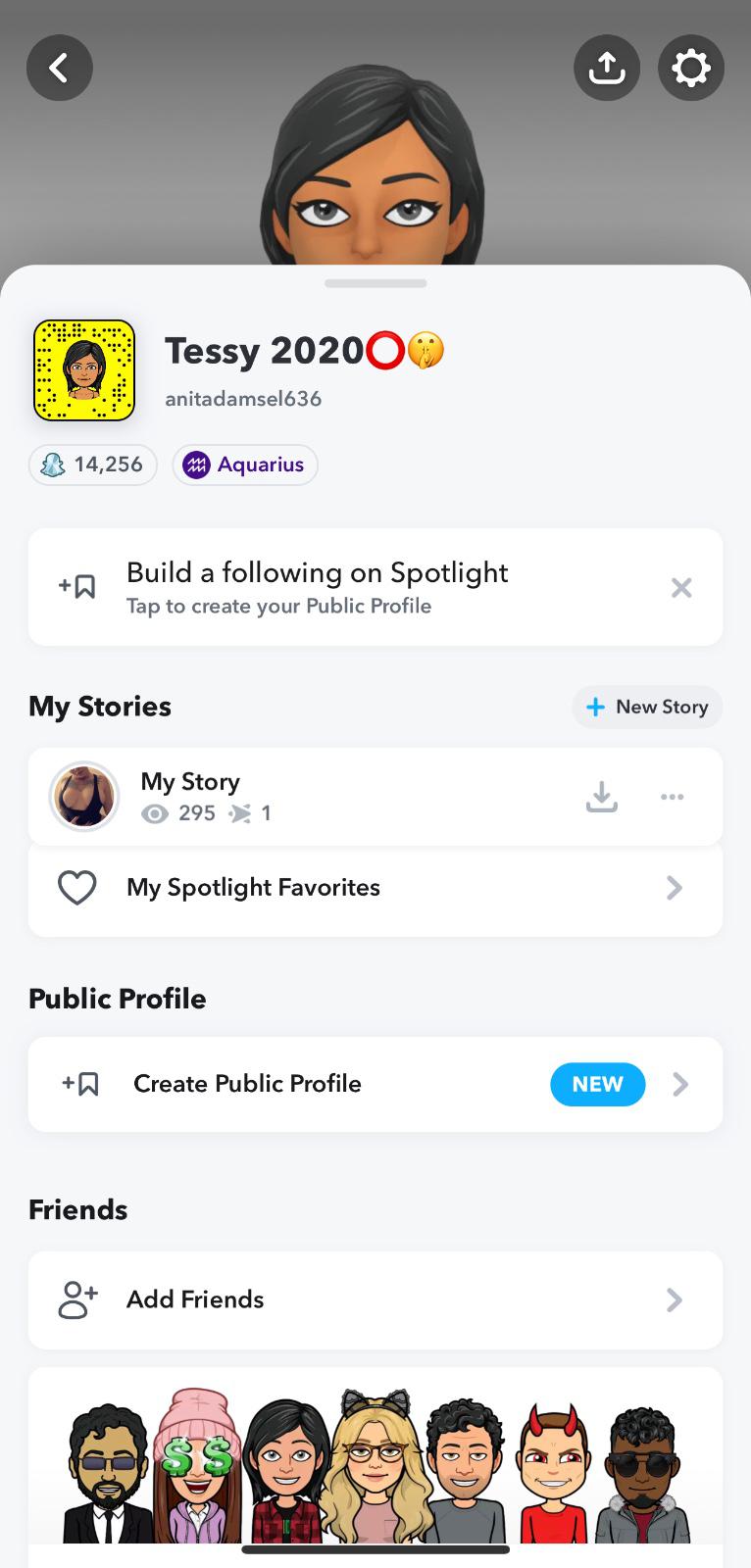Tap the Bitmoji friends group image
The image size is (751, 1568).
tap(375, 1465)
